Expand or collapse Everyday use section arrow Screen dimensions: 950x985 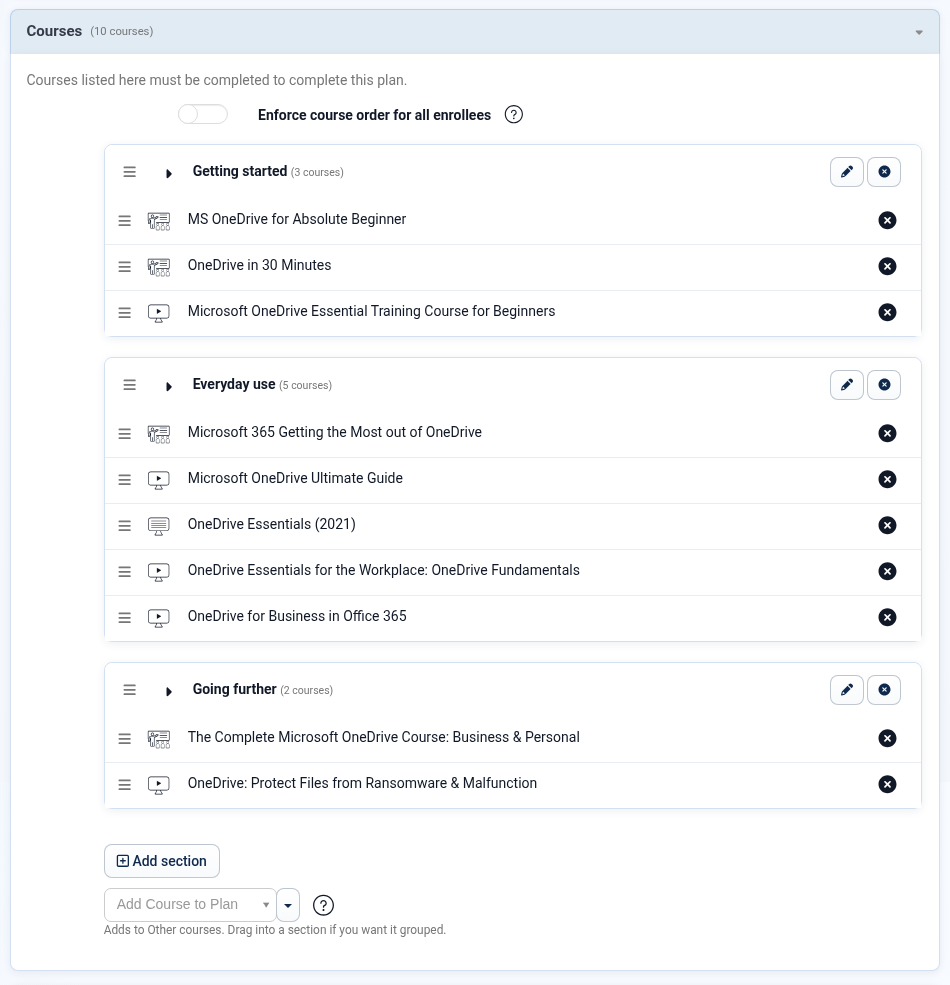pyautogui.click(x=168, y=386)
